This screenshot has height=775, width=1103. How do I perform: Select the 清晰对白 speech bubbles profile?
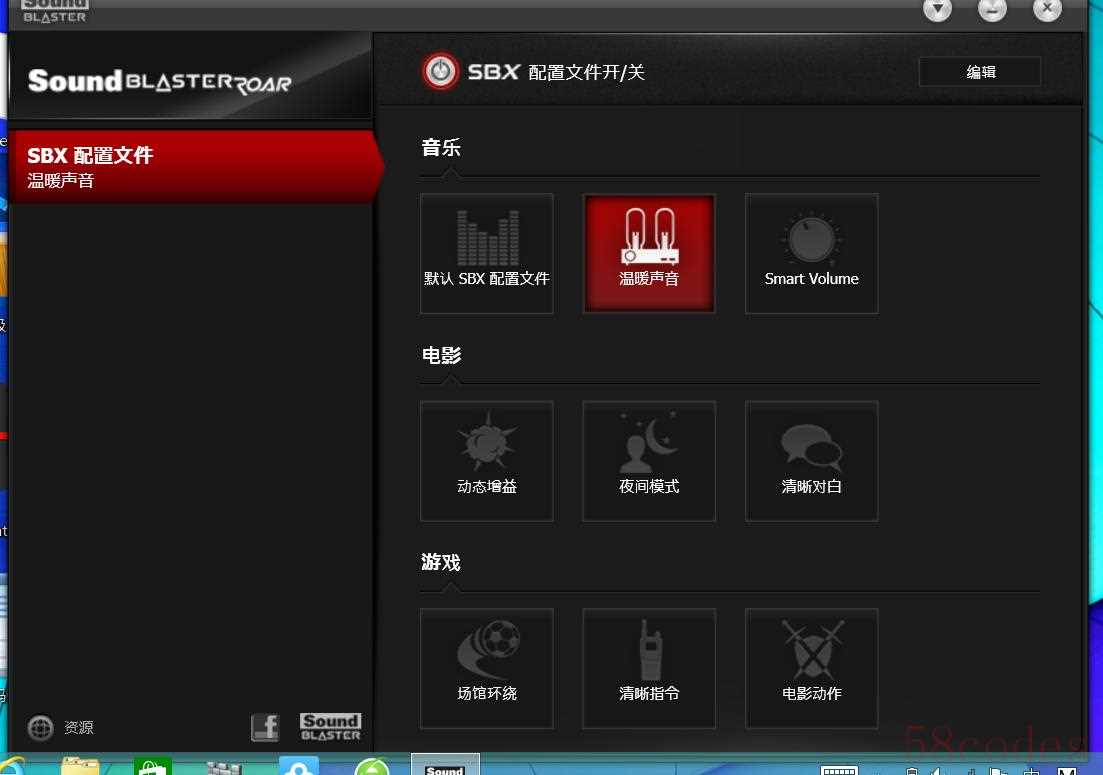[x=812, y=461]
